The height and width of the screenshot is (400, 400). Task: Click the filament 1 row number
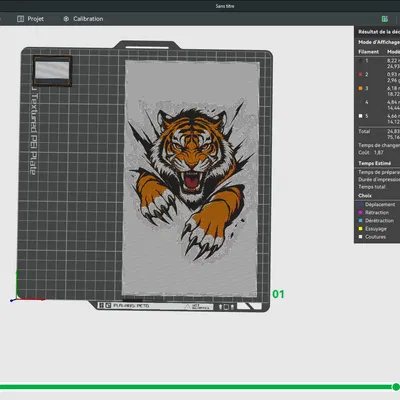[367, 61]
